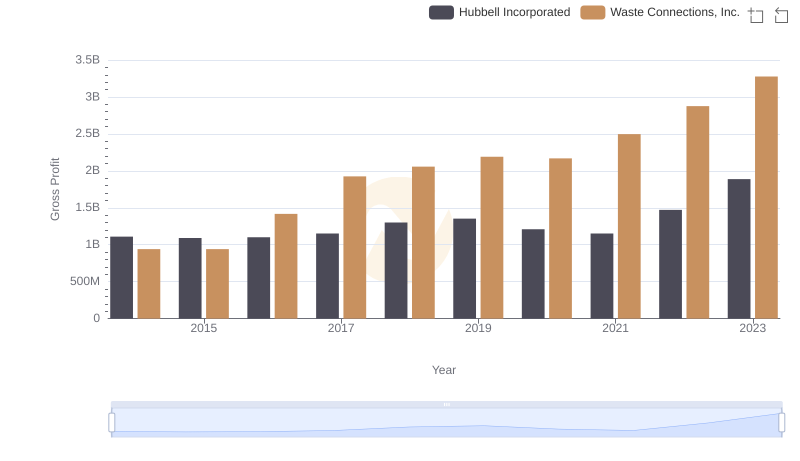The width and height of the screenshot is (800, 461).
Task: Click the 2016 Hubbell Incorporated bar
Action: [x=259, y=278]
